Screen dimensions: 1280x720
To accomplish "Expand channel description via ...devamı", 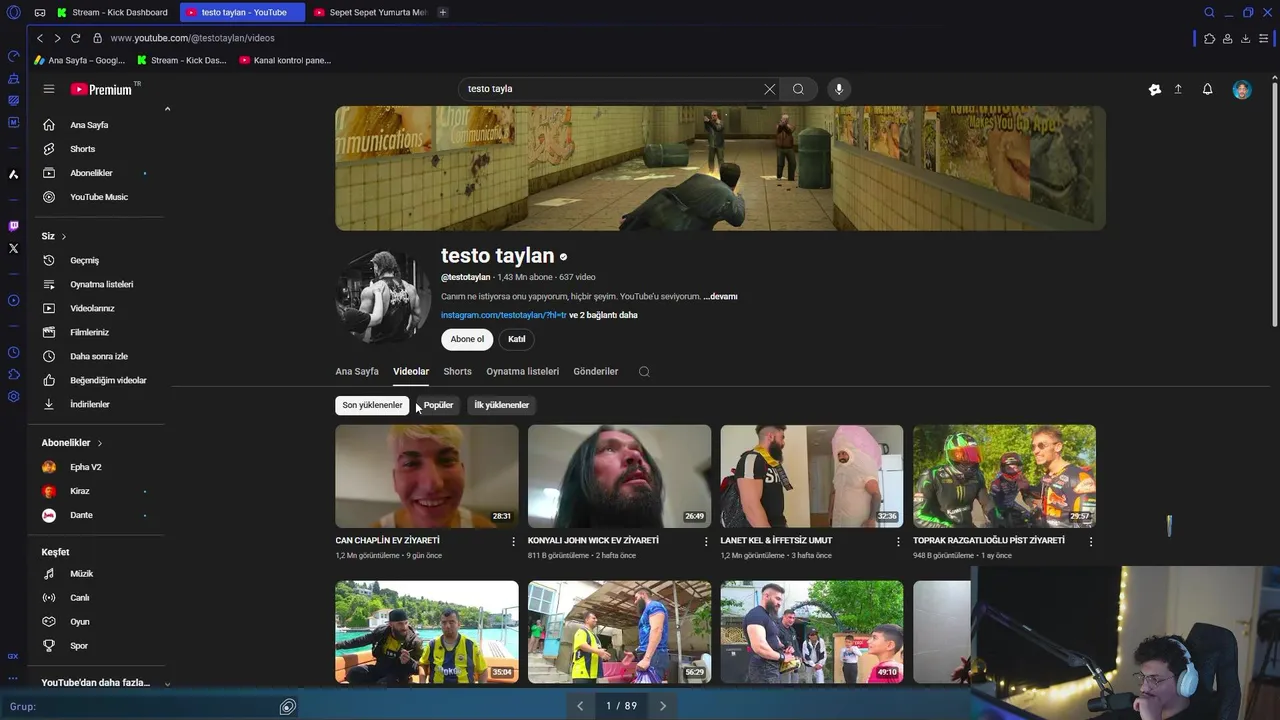I will [720, 297].
